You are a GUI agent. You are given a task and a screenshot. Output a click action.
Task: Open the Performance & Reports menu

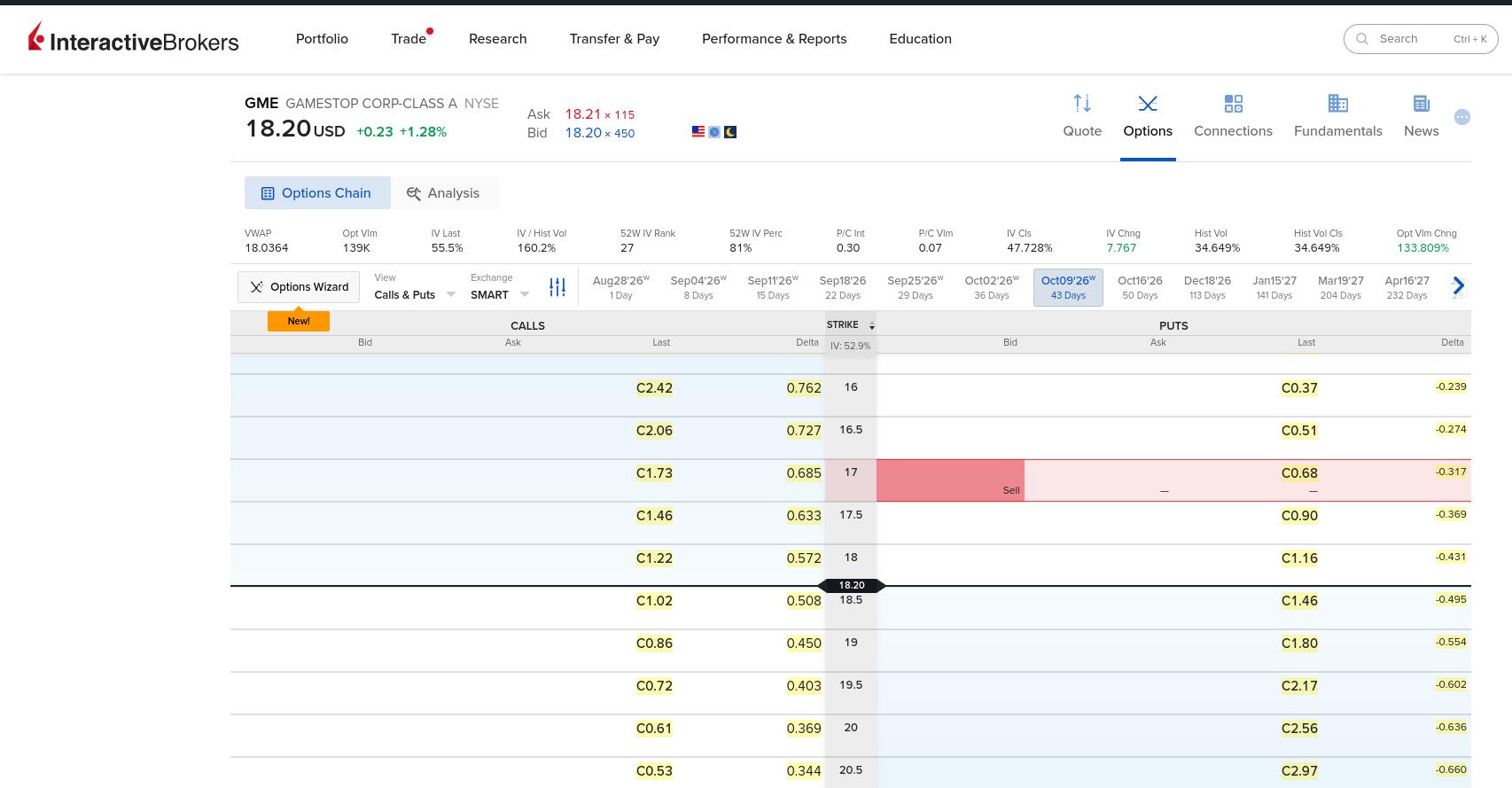tap(775, 39)
